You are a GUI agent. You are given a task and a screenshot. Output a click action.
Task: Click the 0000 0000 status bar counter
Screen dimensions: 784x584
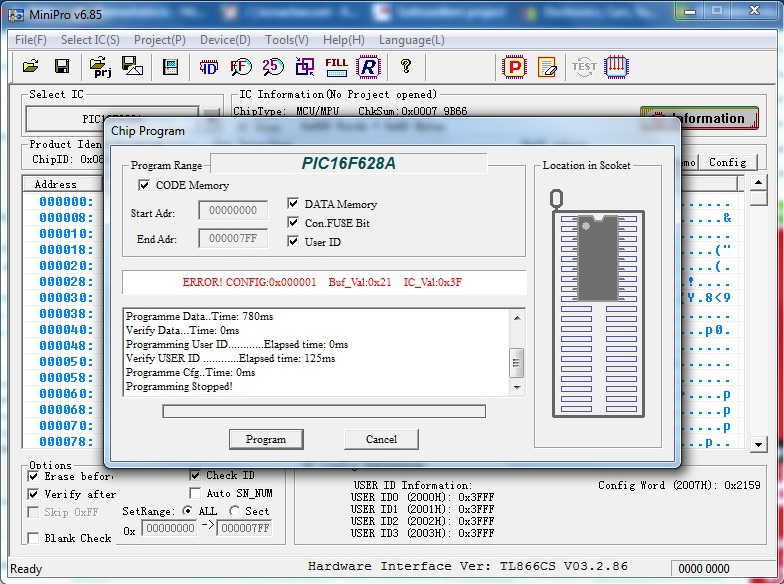click(704, 568)
